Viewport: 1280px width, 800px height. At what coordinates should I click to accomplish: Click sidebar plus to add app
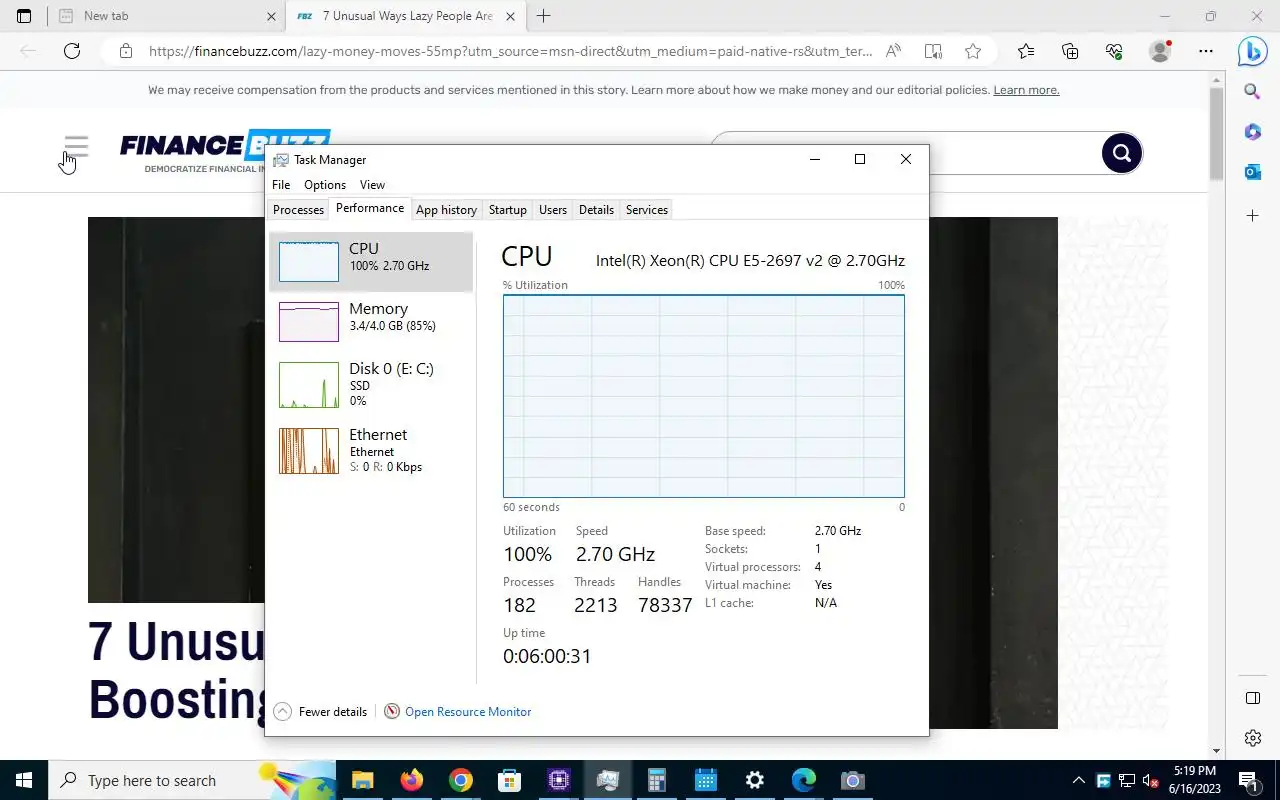[1252, 216]
